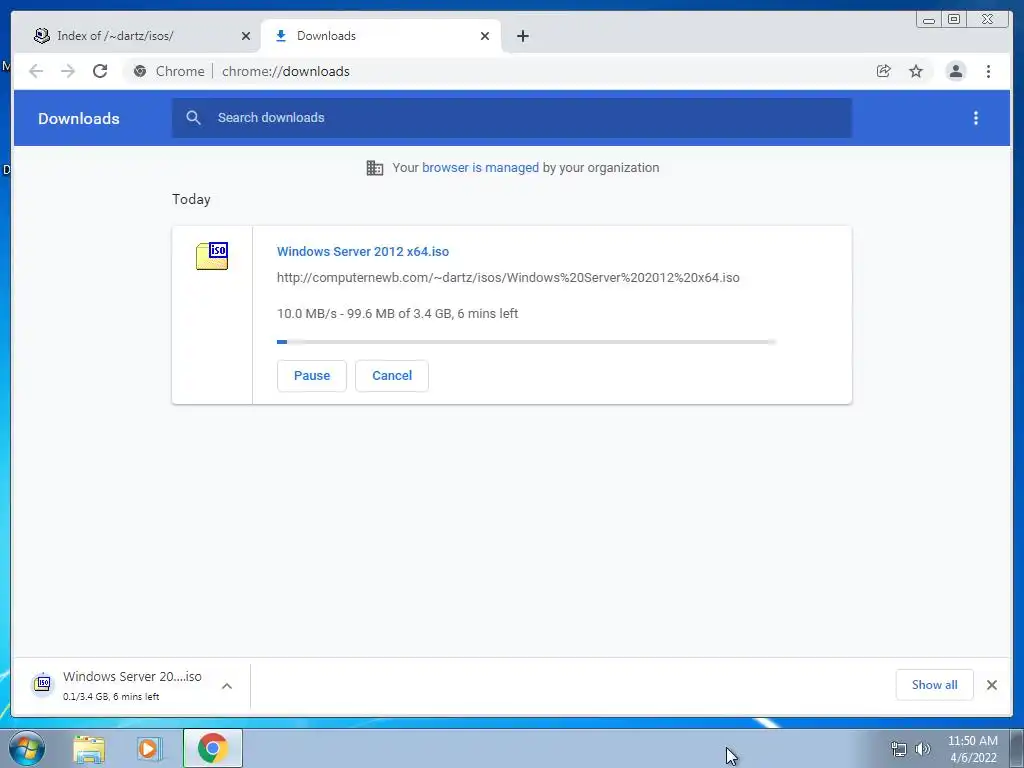Open a new tab with plus button
Screen dimensions: 1024x768
point(522,36)
